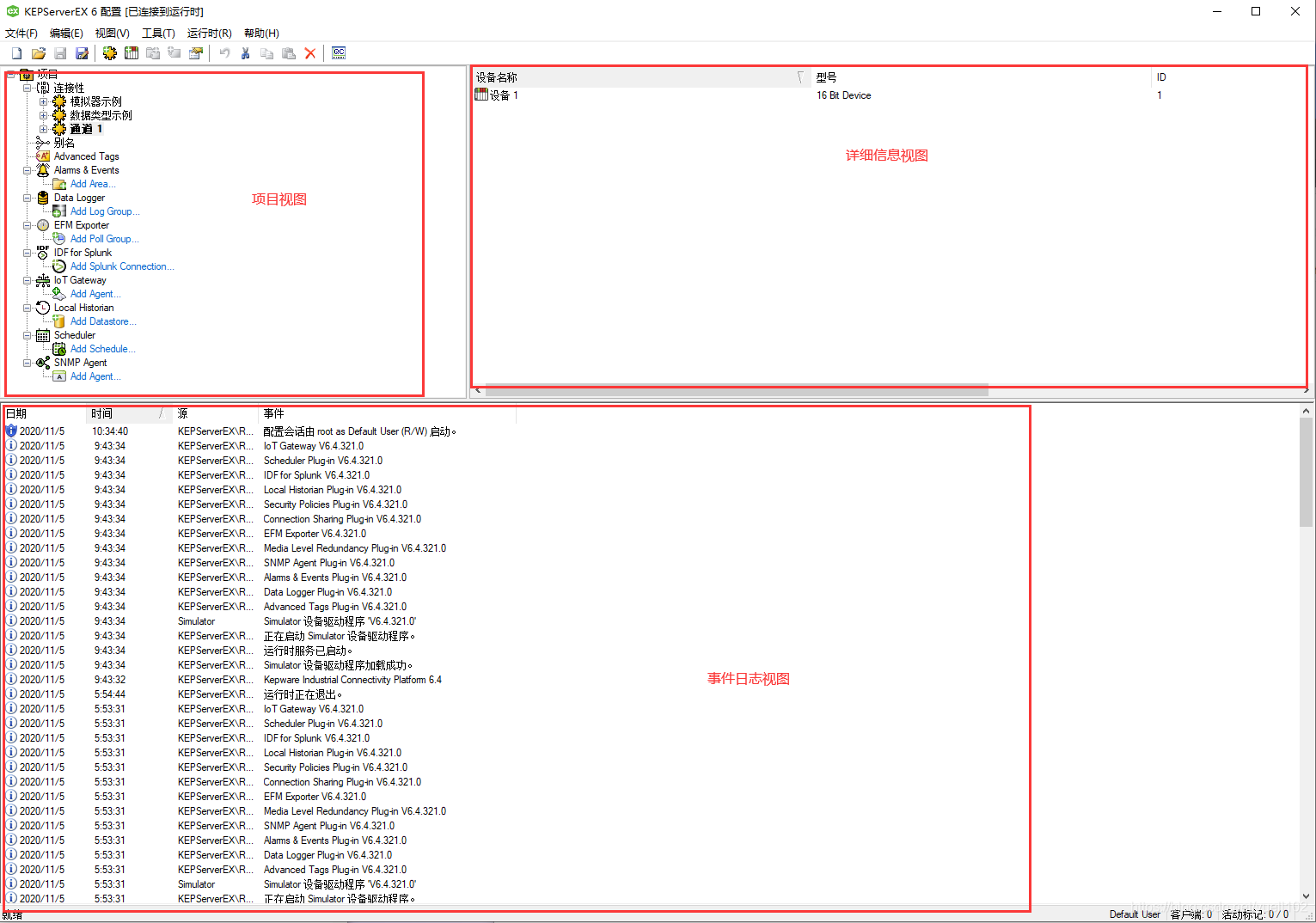Expand the 通道 1 channel node
This screenshot has height=923, width=1316.
click(43, 129)
